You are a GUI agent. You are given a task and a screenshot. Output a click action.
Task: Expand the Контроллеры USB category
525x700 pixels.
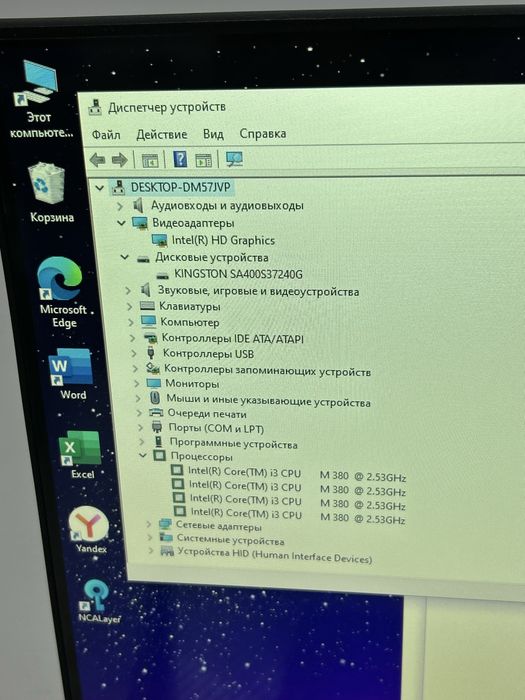click(x=133, y=353)
